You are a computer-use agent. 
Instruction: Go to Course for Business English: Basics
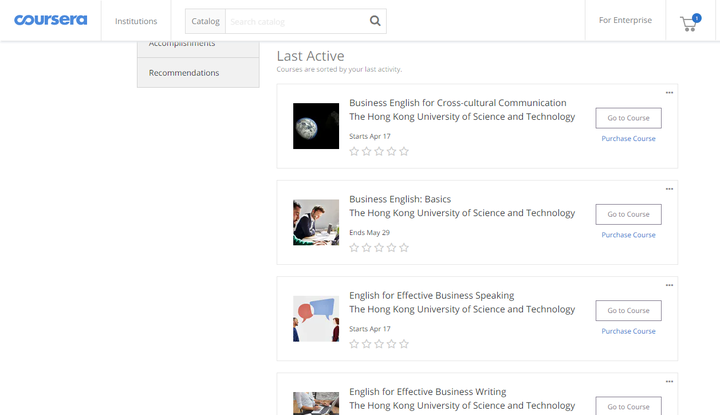(x=628, y=214)
